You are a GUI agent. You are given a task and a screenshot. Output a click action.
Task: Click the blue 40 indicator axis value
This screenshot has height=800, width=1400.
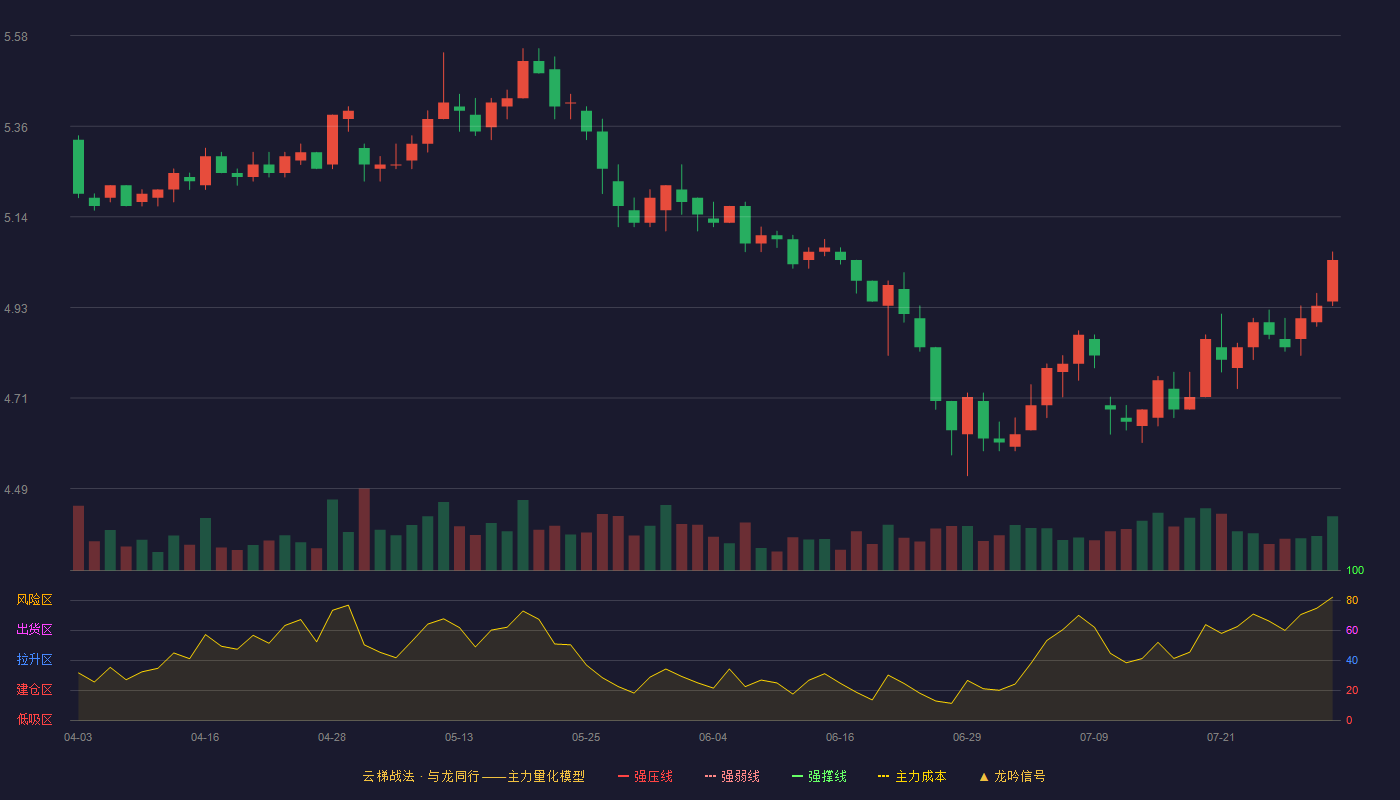click(x=1352, y=660)
